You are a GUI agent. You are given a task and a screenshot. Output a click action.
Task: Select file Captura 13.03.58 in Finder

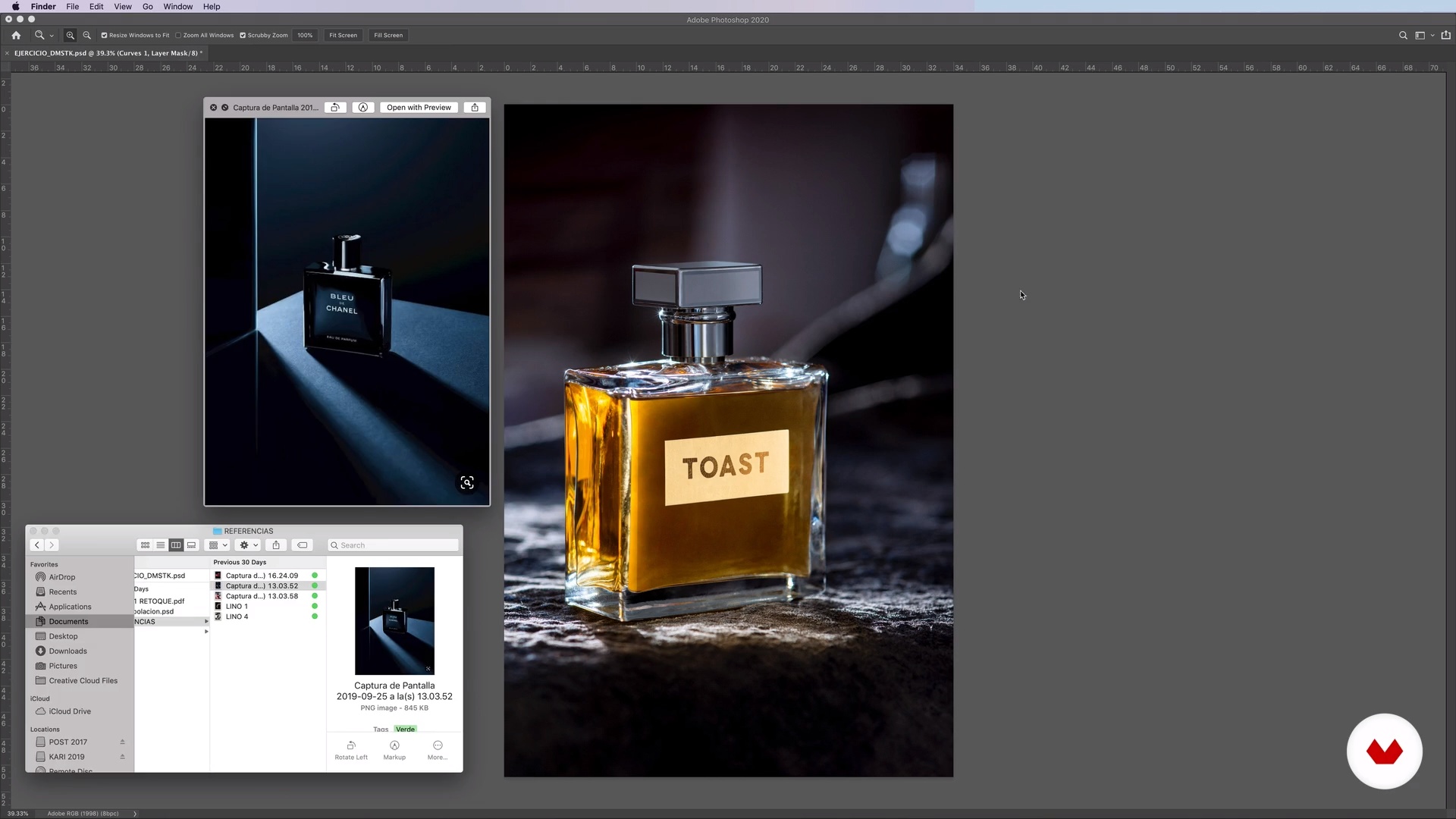[x=268, y=596]
